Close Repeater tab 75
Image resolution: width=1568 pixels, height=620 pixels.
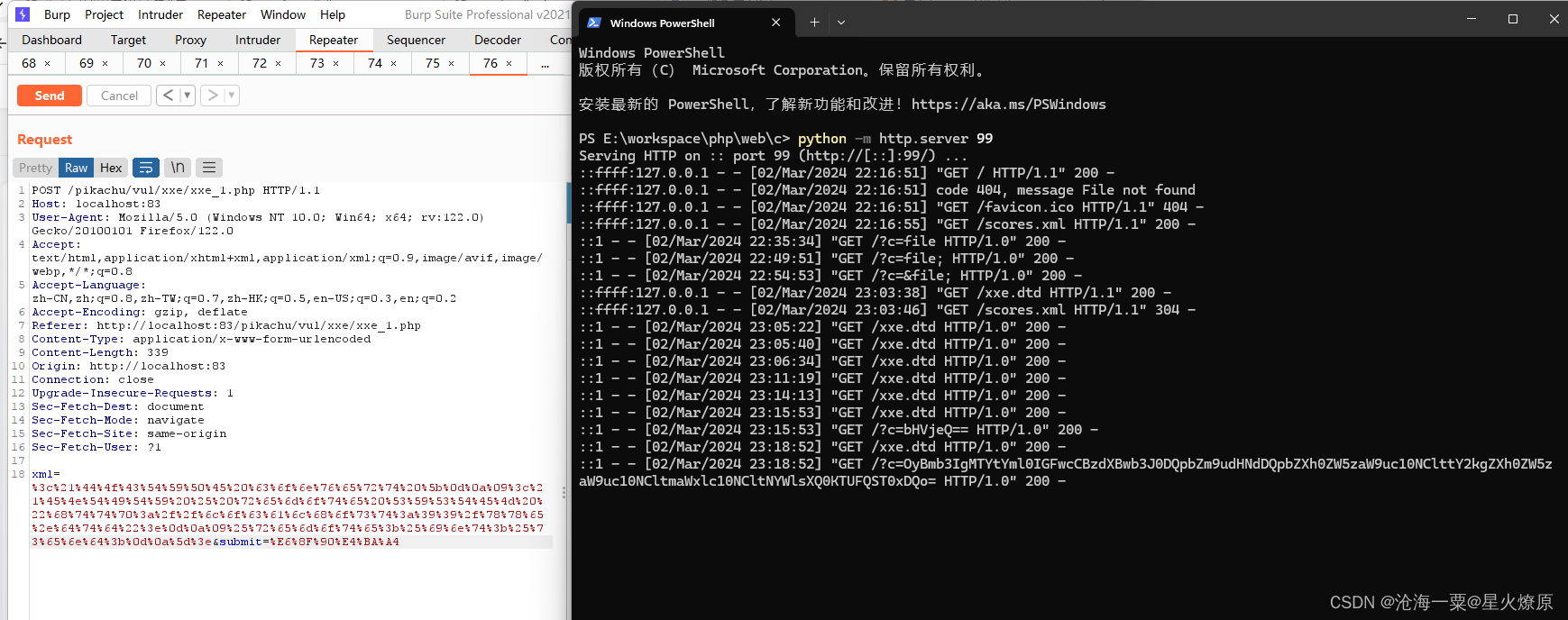pyautogui.click(x=452, y=64)
